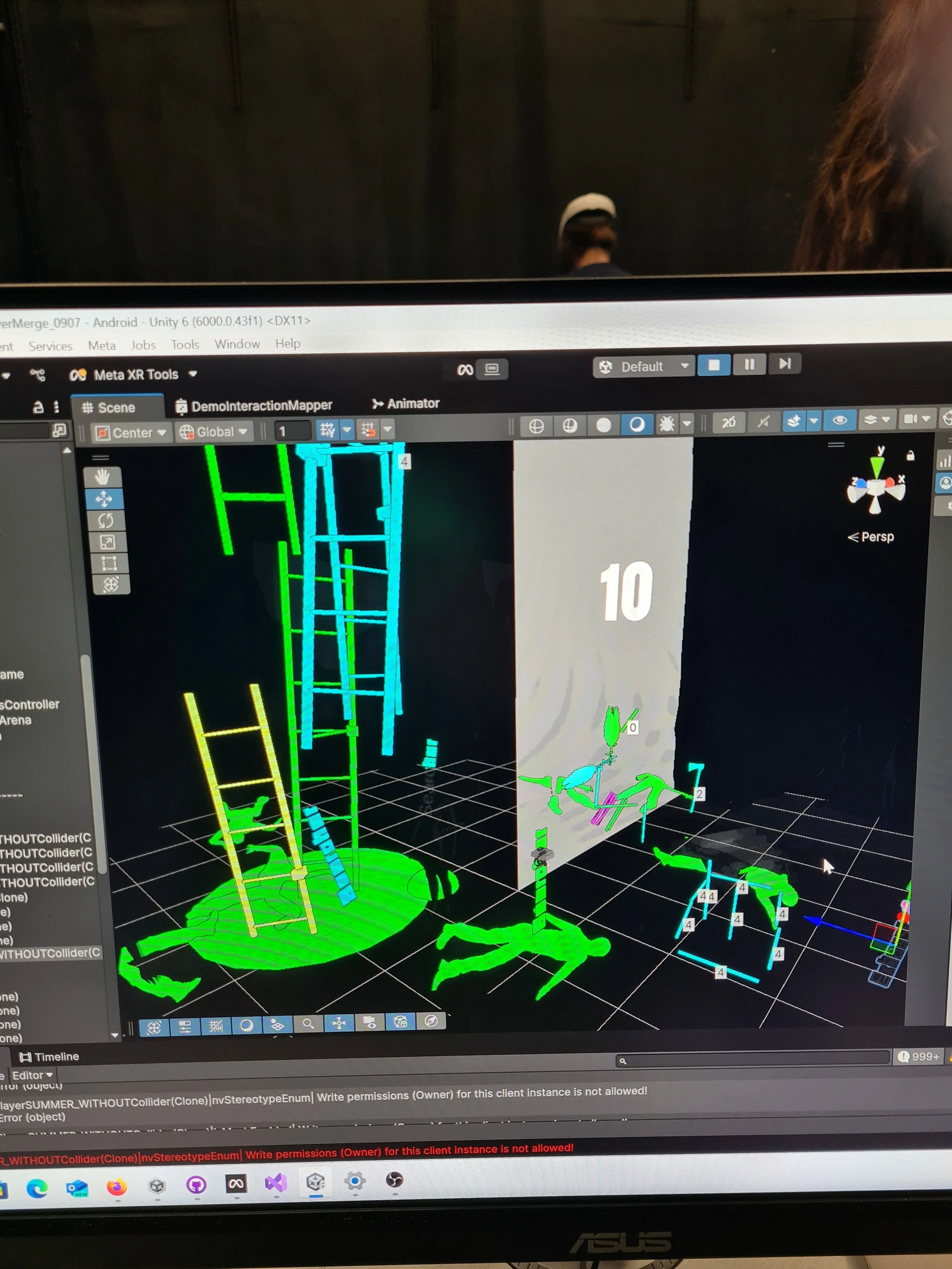Open Visual Studio from the taskbar
The width and height of the screenshot is (952, 1269).
click(275, 1182)
